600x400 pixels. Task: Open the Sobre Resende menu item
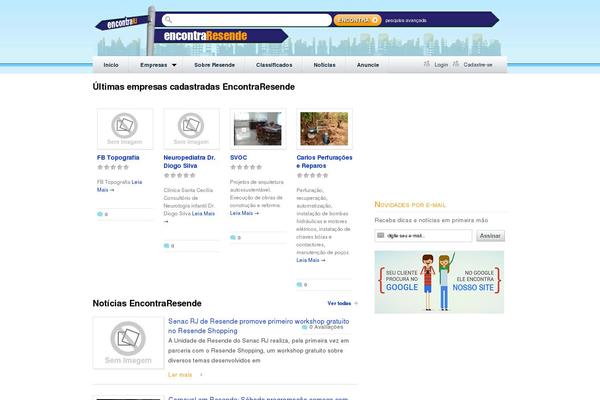[214, 65]
